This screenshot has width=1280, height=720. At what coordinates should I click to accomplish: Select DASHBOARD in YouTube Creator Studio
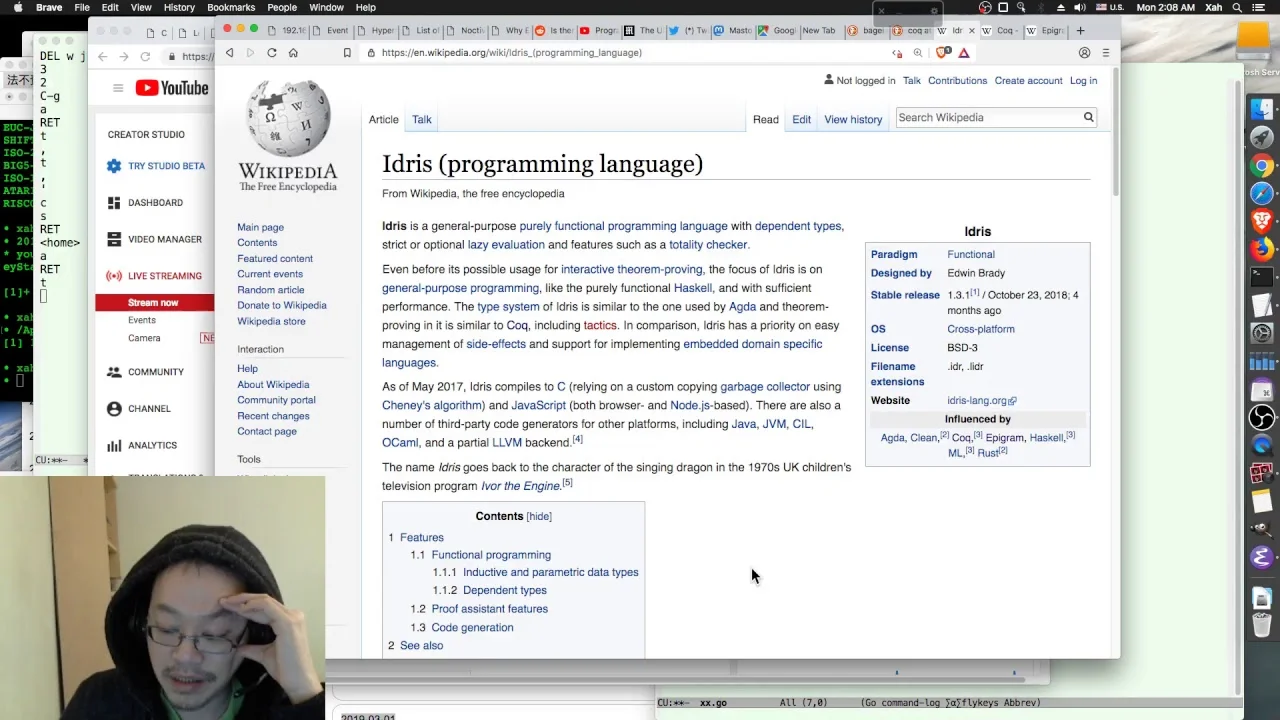[x=155, y=203]
